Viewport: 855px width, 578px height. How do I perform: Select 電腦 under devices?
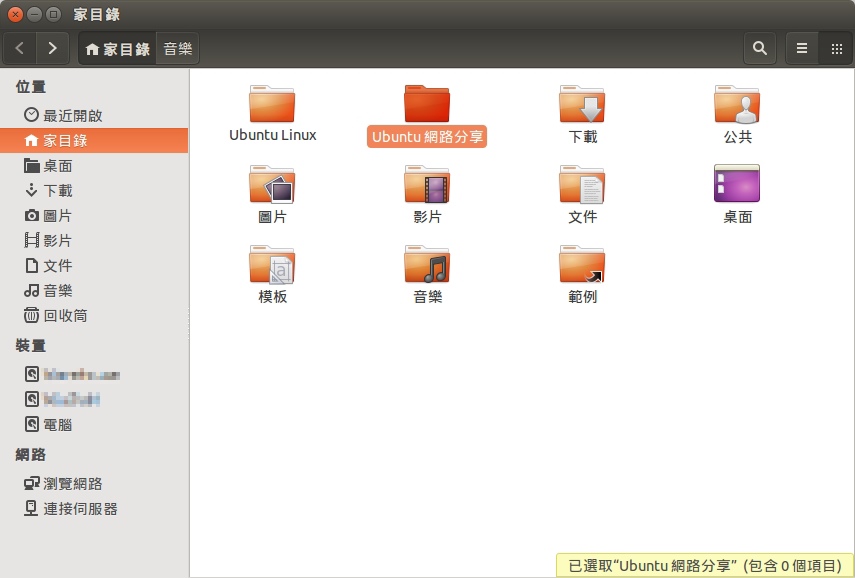pos(94,425)
